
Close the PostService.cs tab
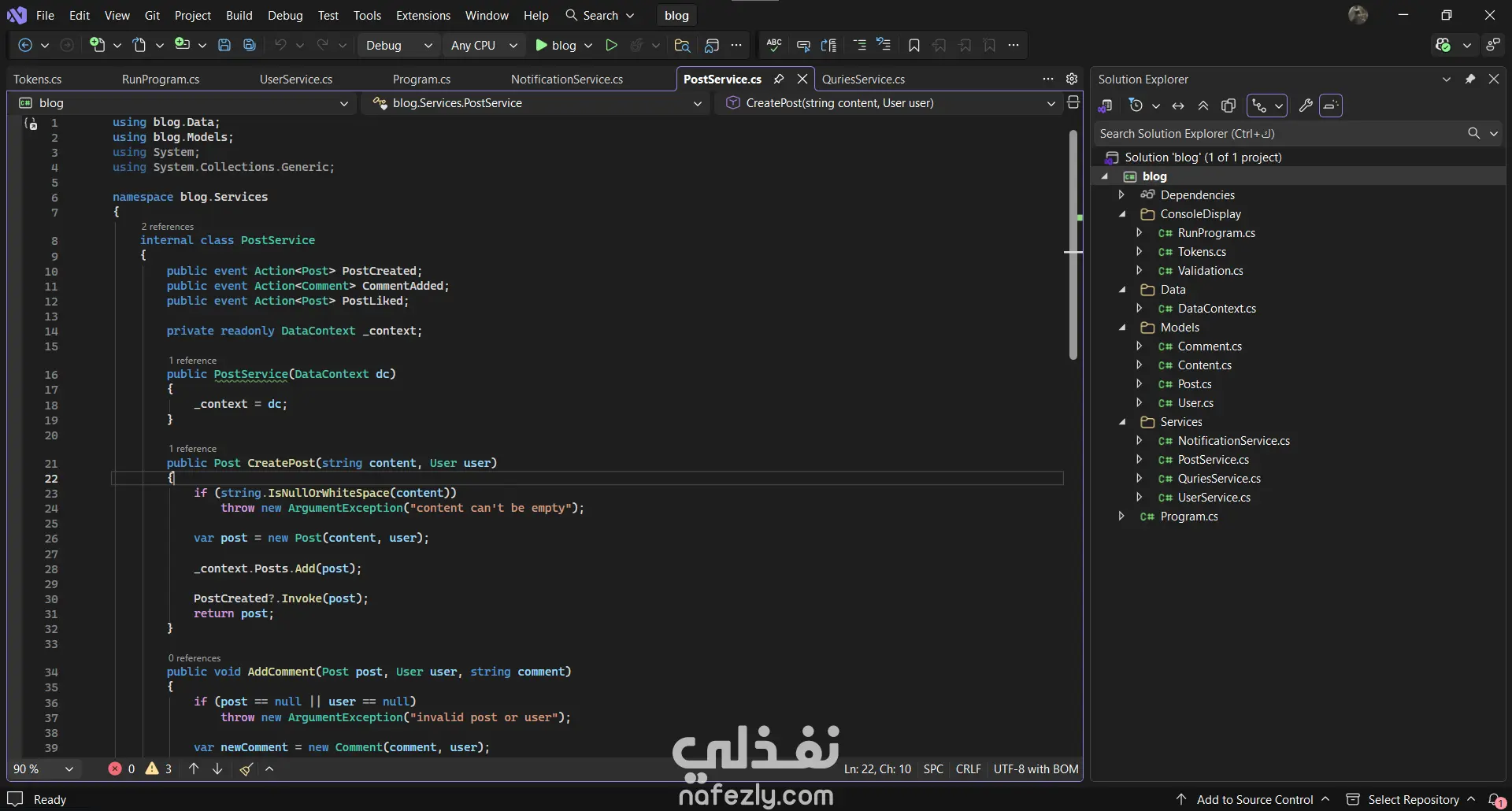(802, 79)
